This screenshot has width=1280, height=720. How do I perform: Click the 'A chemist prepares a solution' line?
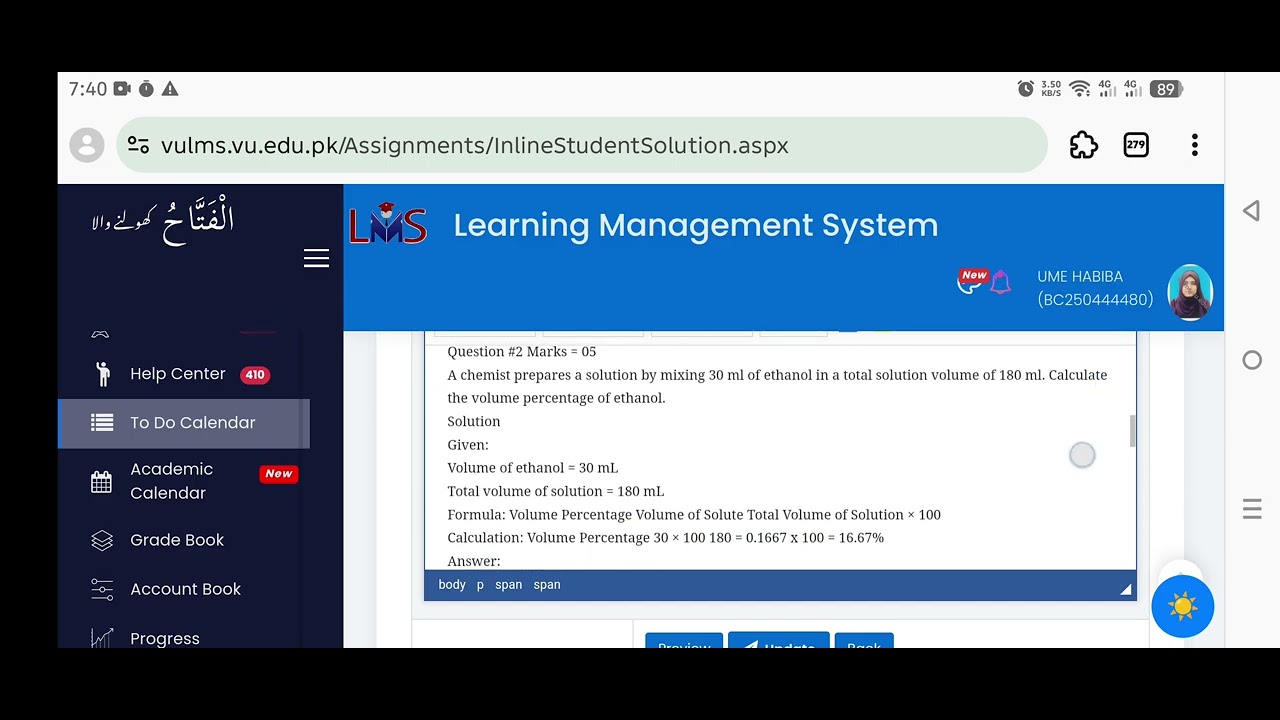[777, 386]
